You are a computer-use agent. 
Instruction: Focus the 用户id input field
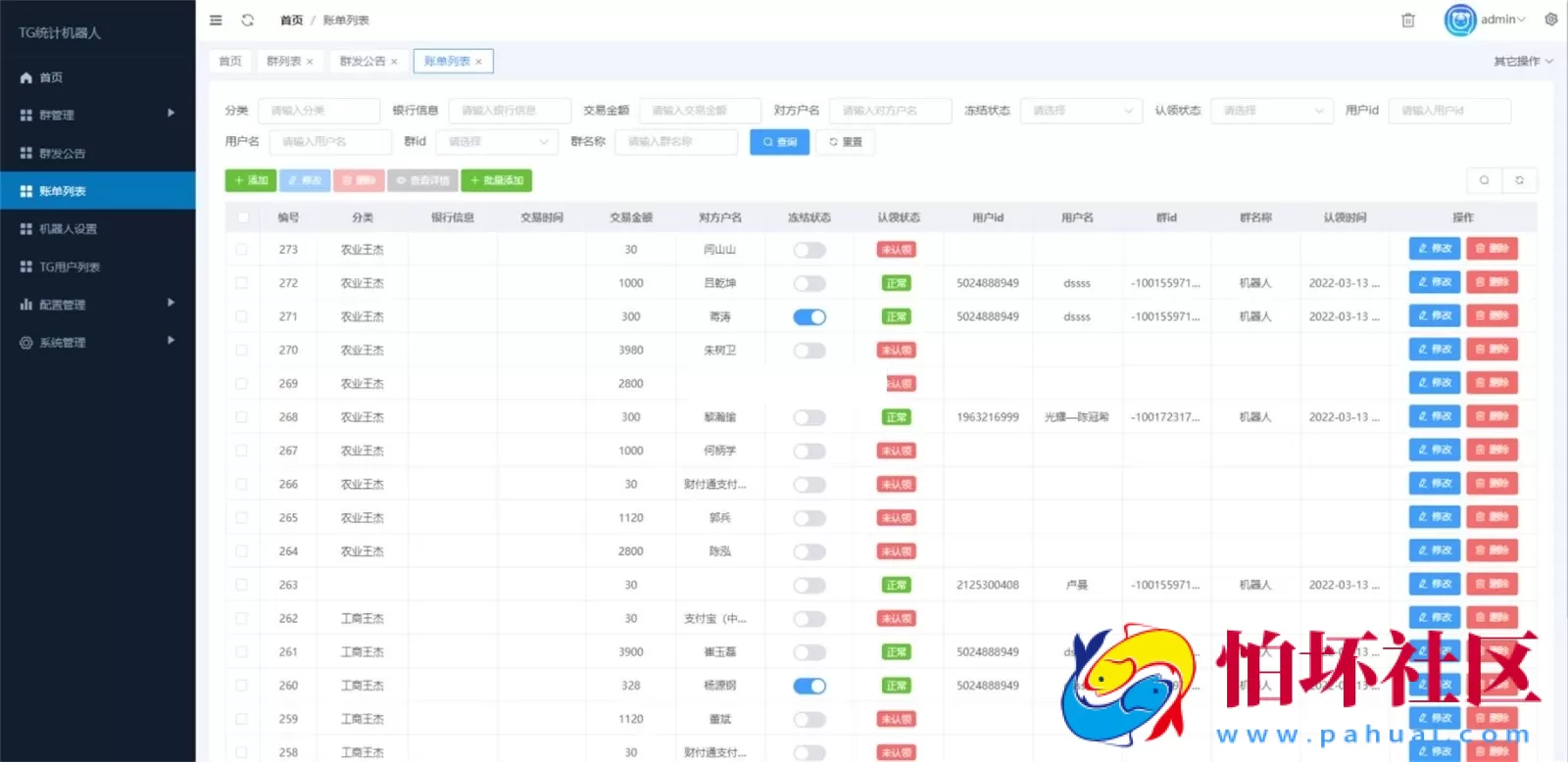1449,111
